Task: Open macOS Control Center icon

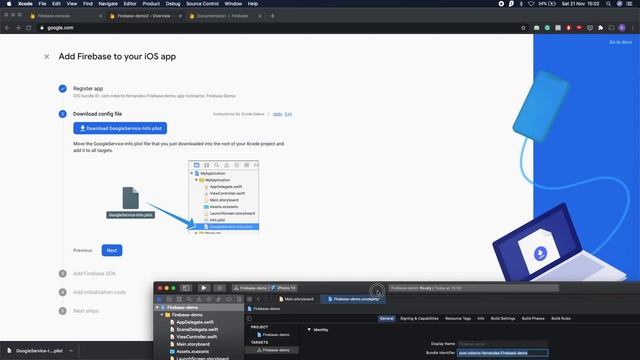Action: [x=629, y=4]
